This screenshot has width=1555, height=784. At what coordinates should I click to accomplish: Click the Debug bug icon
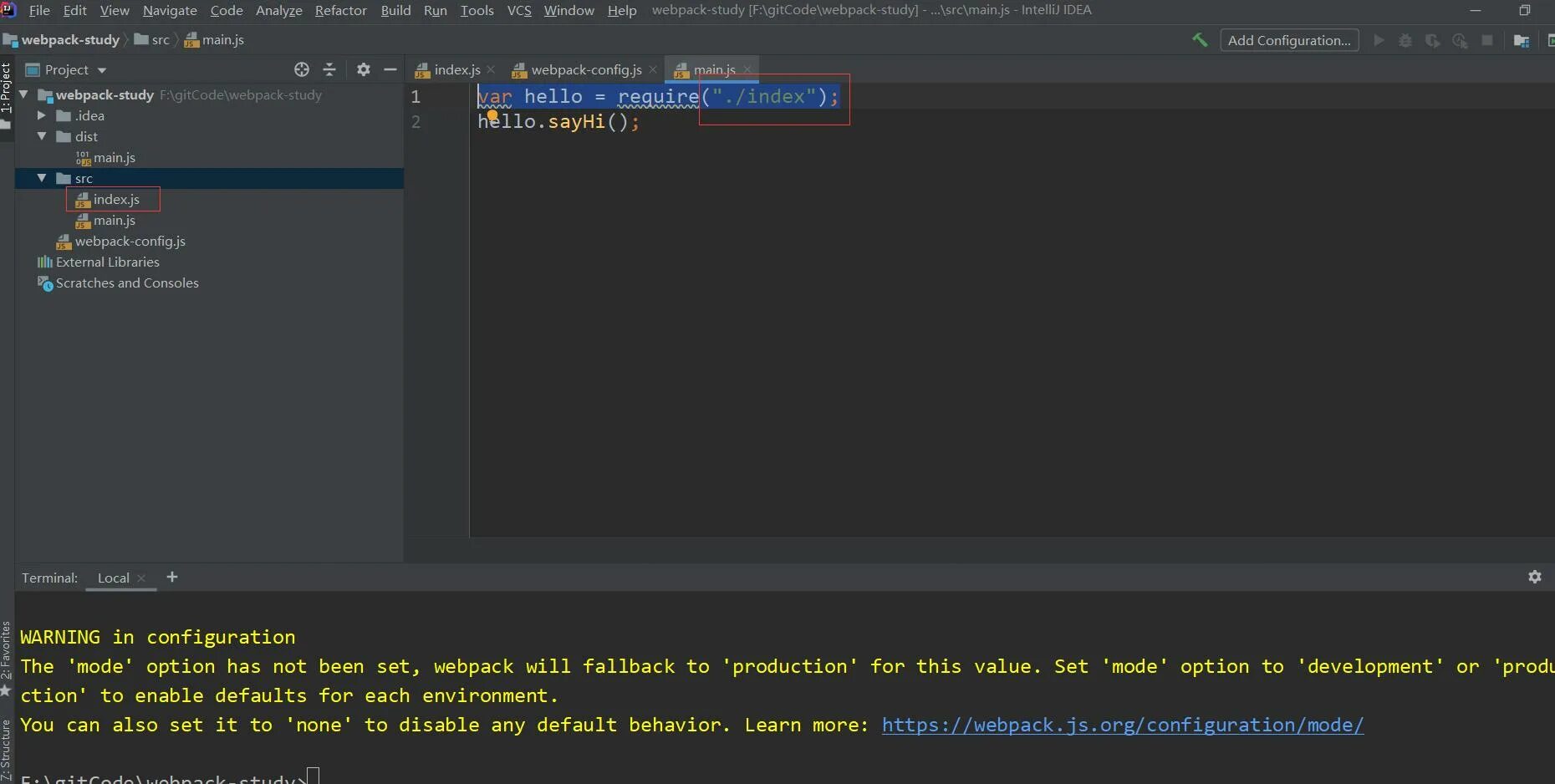click(x=1405, y=40)
